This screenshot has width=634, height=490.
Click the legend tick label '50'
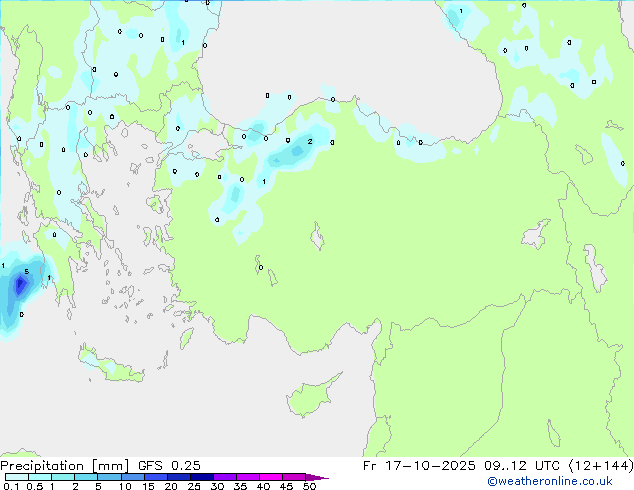[309, 486]
